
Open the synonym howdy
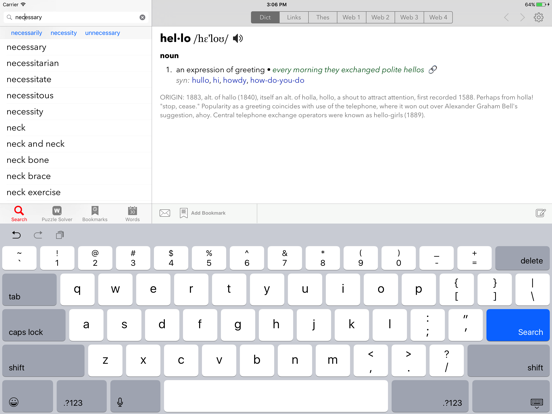[x=234, y=80]
